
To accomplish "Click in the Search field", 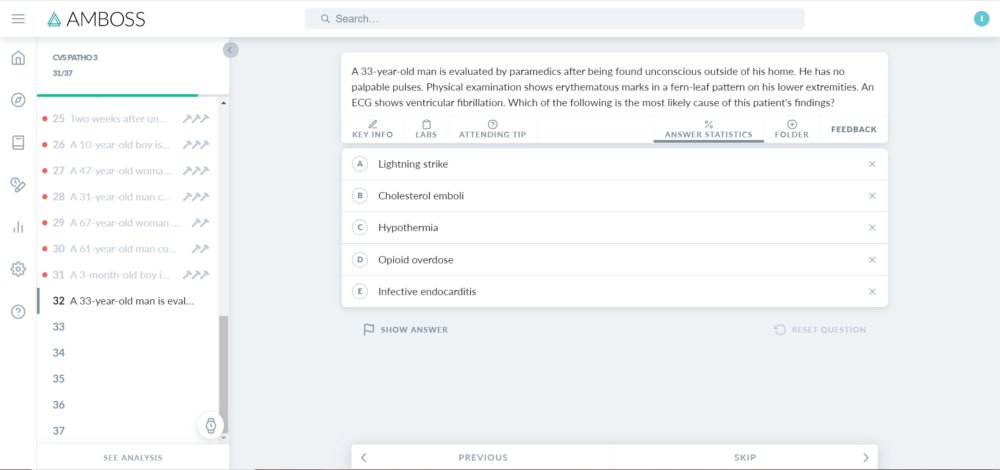I will click(x=554, y=19).
